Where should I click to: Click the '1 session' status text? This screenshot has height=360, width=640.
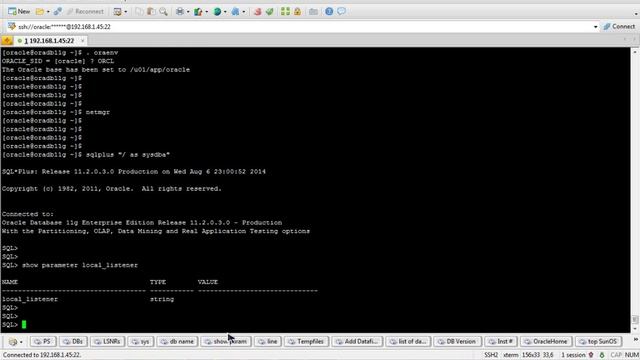tap(573, 355)
